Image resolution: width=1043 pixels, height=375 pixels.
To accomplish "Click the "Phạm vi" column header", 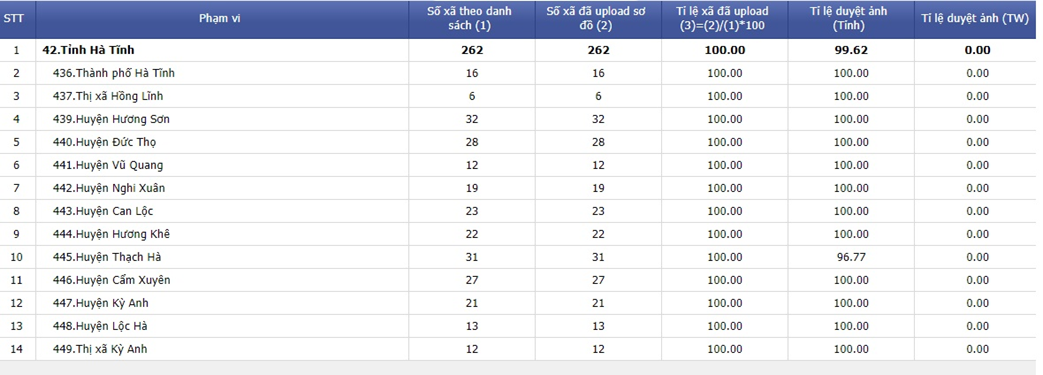I will [220, 19].
